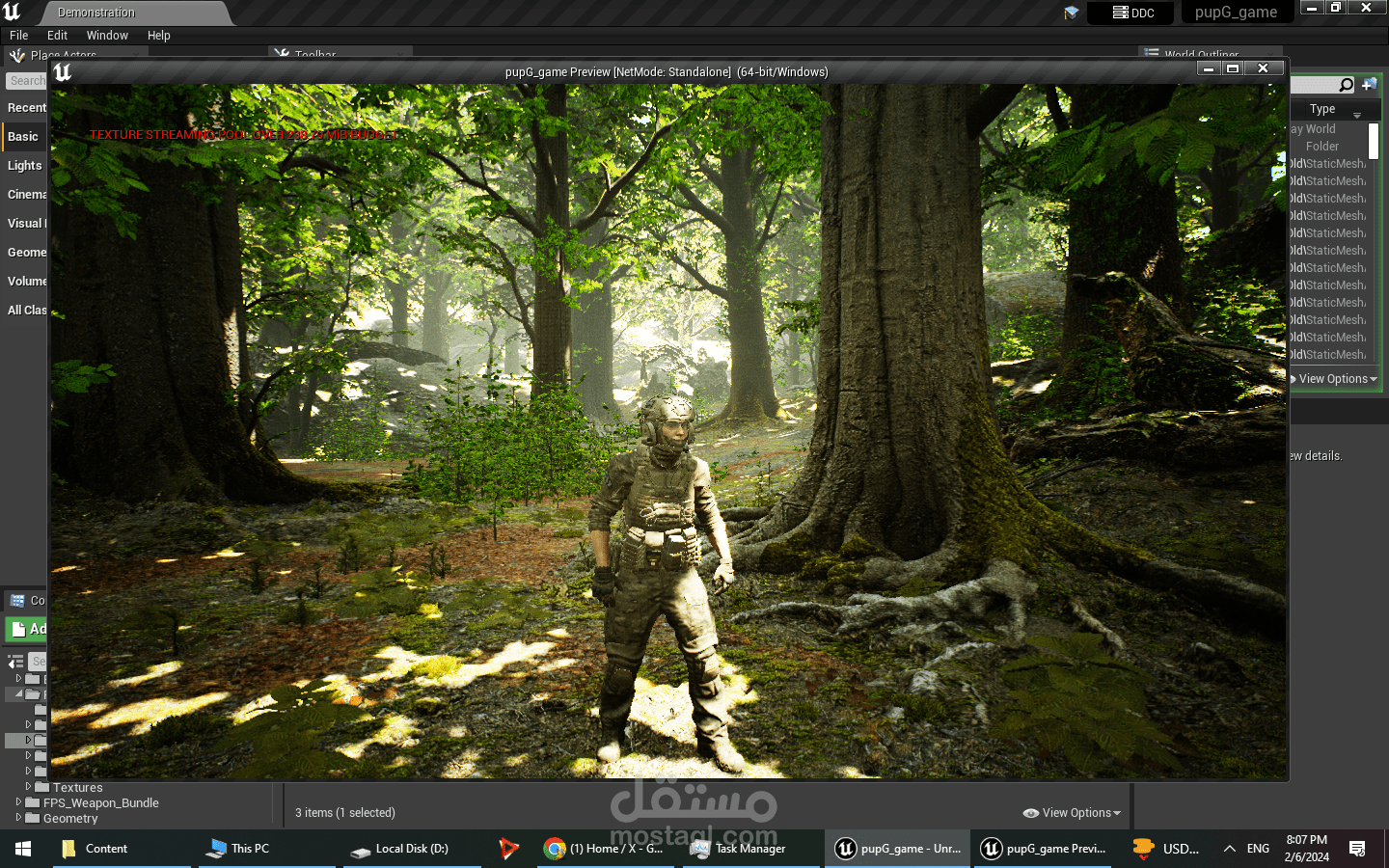Open the clock and date flyout
Viewport: 1389px width, 868px height.
(x=1307, y=849)
